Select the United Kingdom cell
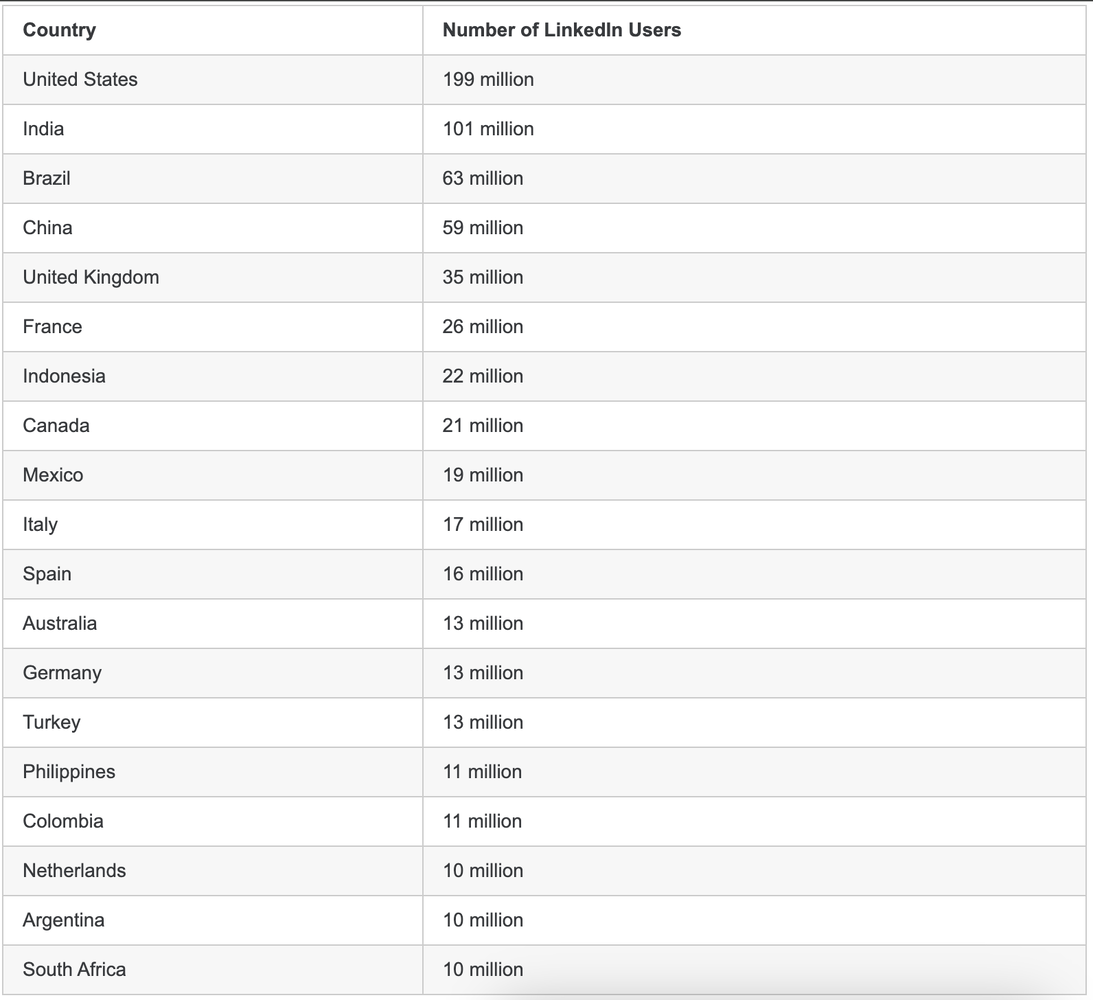This screenshot has height=1000, width=1093. (x=91, y=277)
